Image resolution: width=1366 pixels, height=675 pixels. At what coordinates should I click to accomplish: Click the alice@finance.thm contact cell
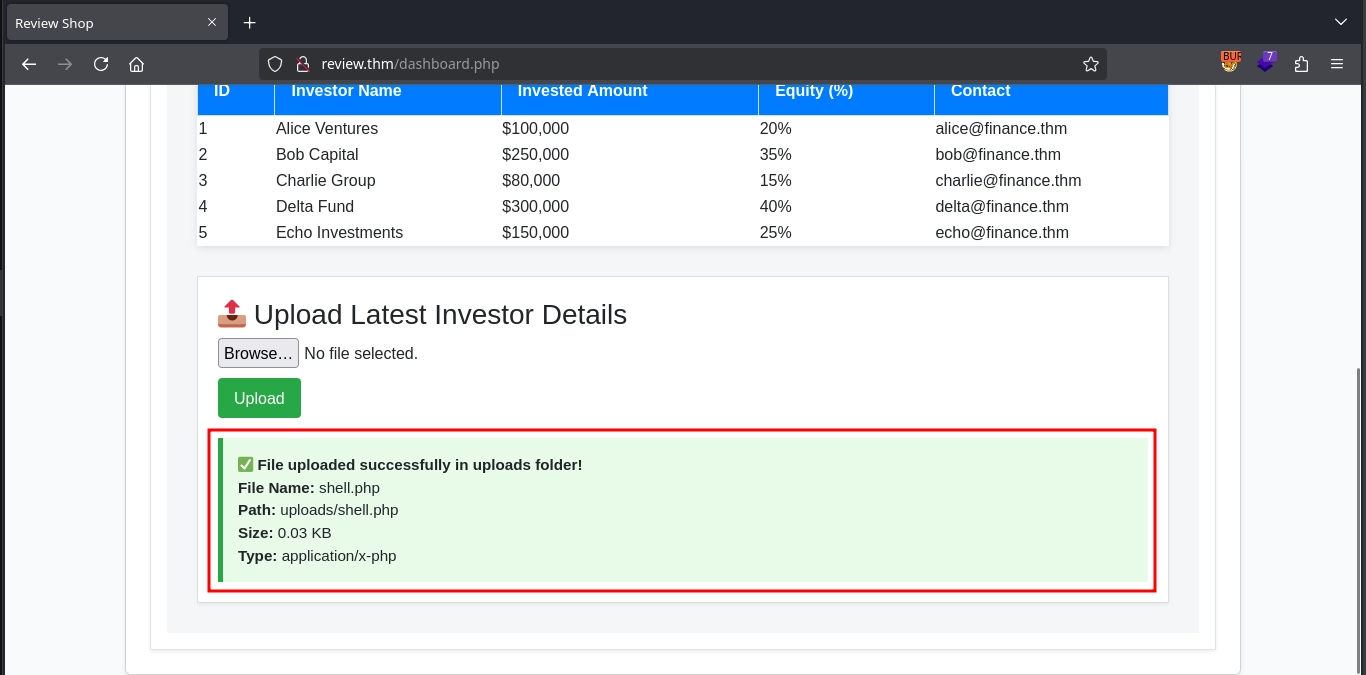1001,129
